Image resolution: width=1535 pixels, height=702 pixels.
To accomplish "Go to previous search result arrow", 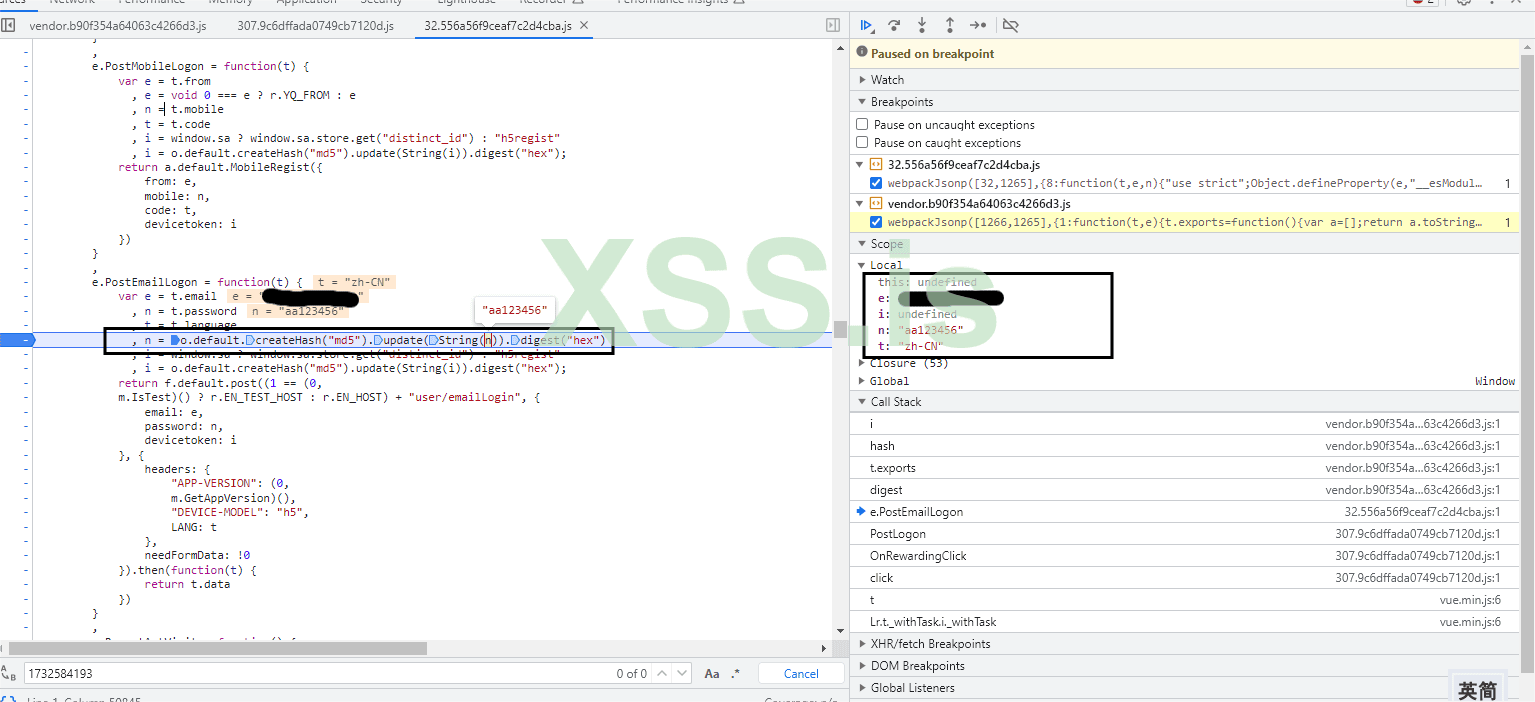I will tap(660, 674).
